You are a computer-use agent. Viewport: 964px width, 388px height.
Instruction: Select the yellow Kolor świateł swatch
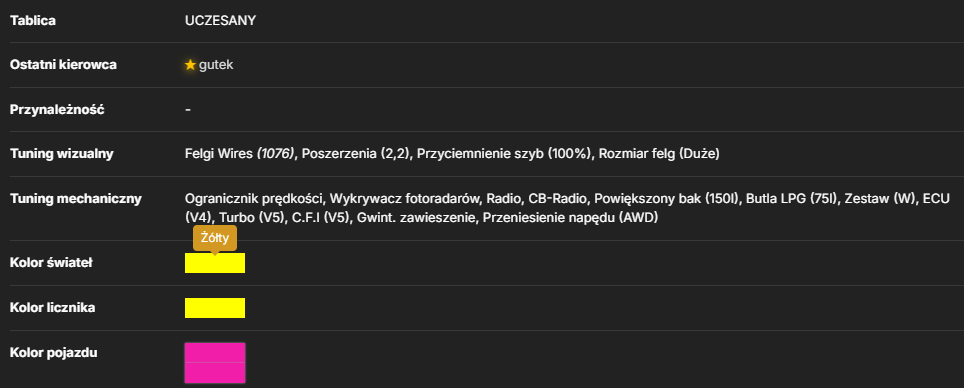point(215,263)
